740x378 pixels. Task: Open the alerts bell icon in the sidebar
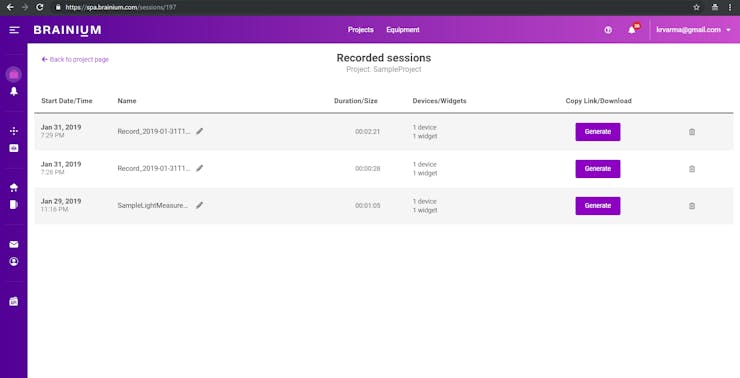click(x=14, y=92)
